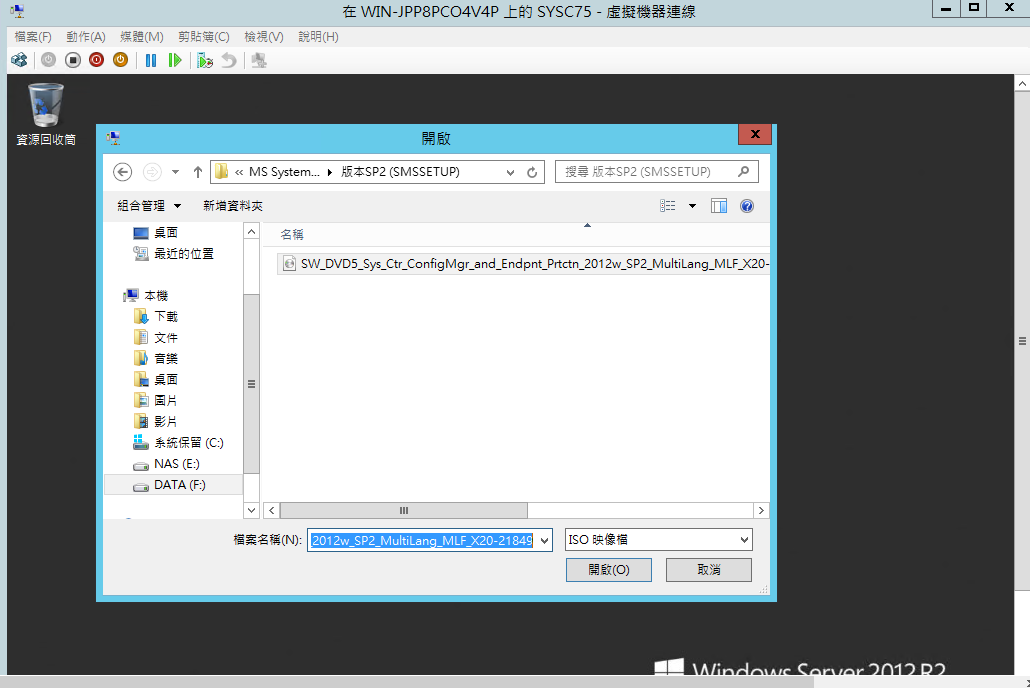Refresh the current folder view
Screen dimensions: 1030x688
pyautogui.click(x=532, y=172)
